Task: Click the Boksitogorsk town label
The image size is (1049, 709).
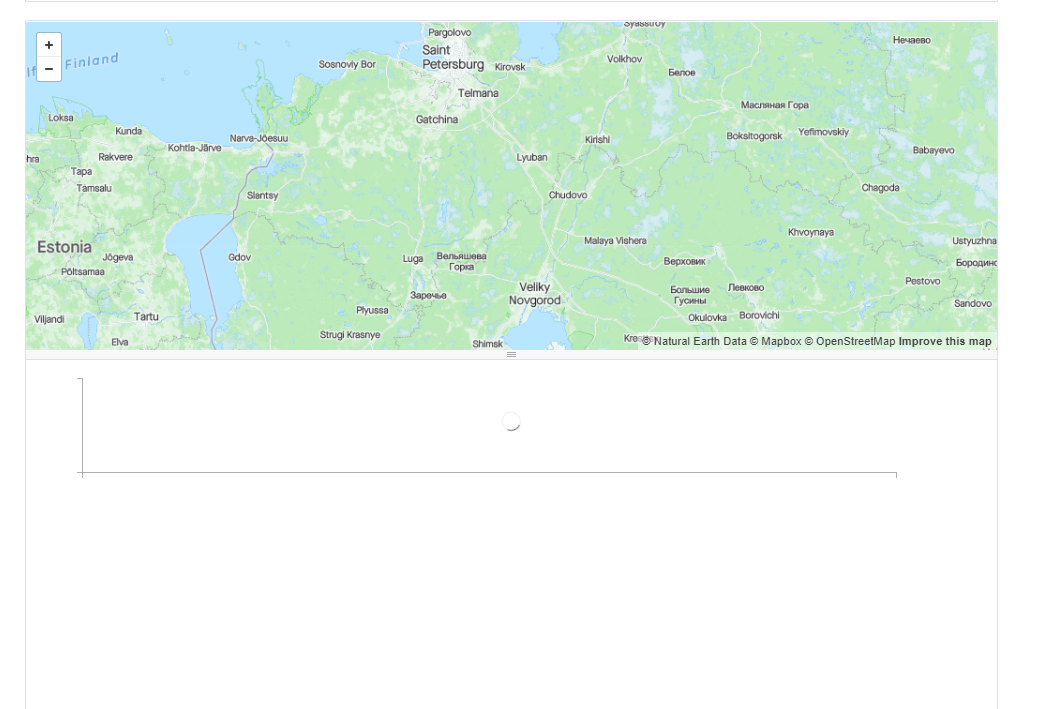Action: pos(754,136)
